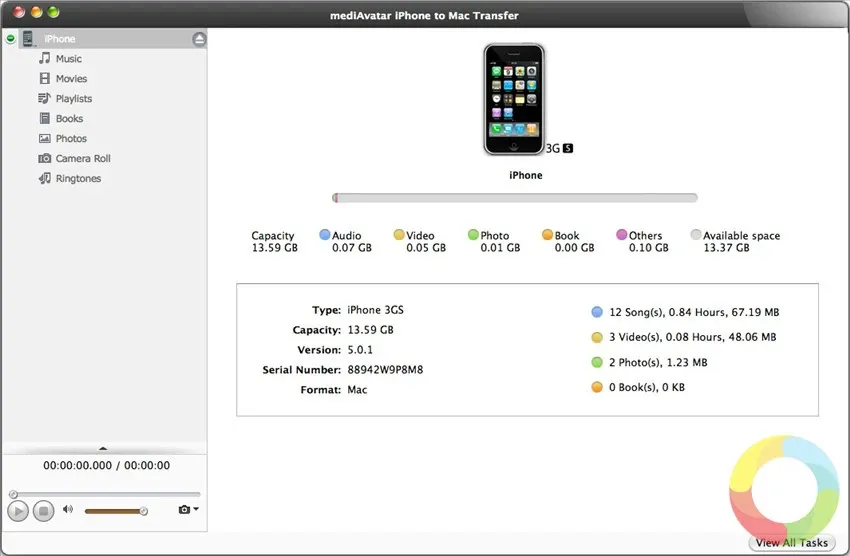
Task: Click the blue Audio legend dot
Action: tap(324, 234)
